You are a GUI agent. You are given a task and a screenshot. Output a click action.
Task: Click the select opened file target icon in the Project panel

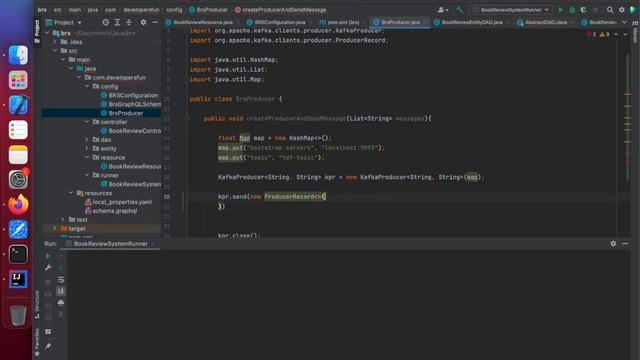click(x=106, y=22)
